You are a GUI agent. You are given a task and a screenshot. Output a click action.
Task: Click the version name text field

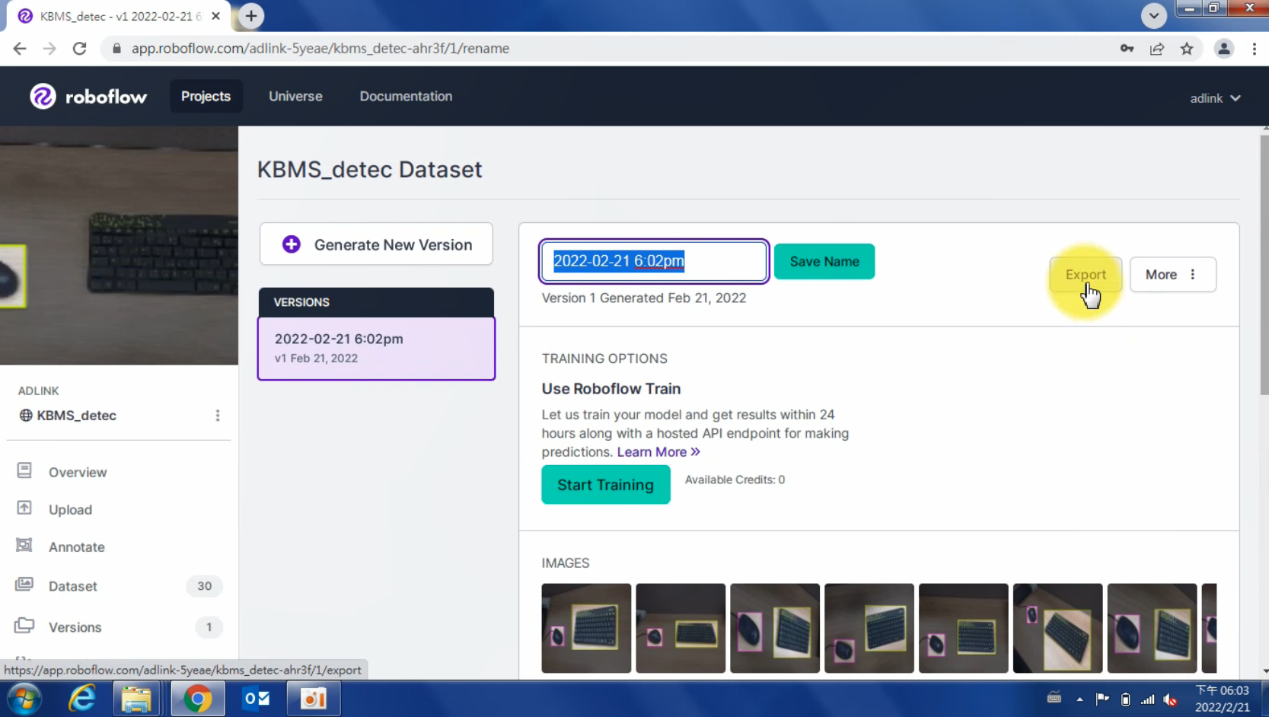[x=654, y=262]
